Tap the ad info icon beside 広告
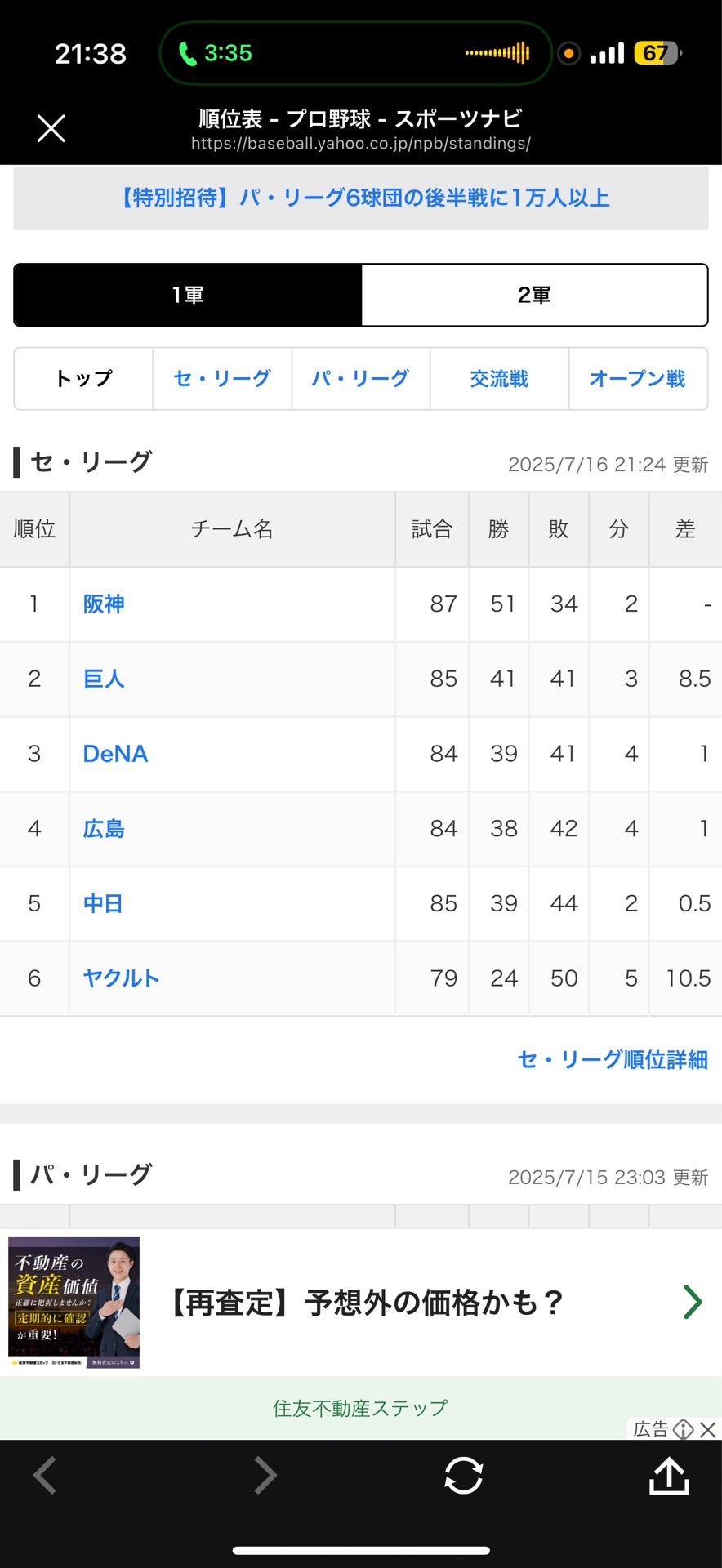Image resolution: width=722 pixels, height=1568 pixels. [684, 1428]
